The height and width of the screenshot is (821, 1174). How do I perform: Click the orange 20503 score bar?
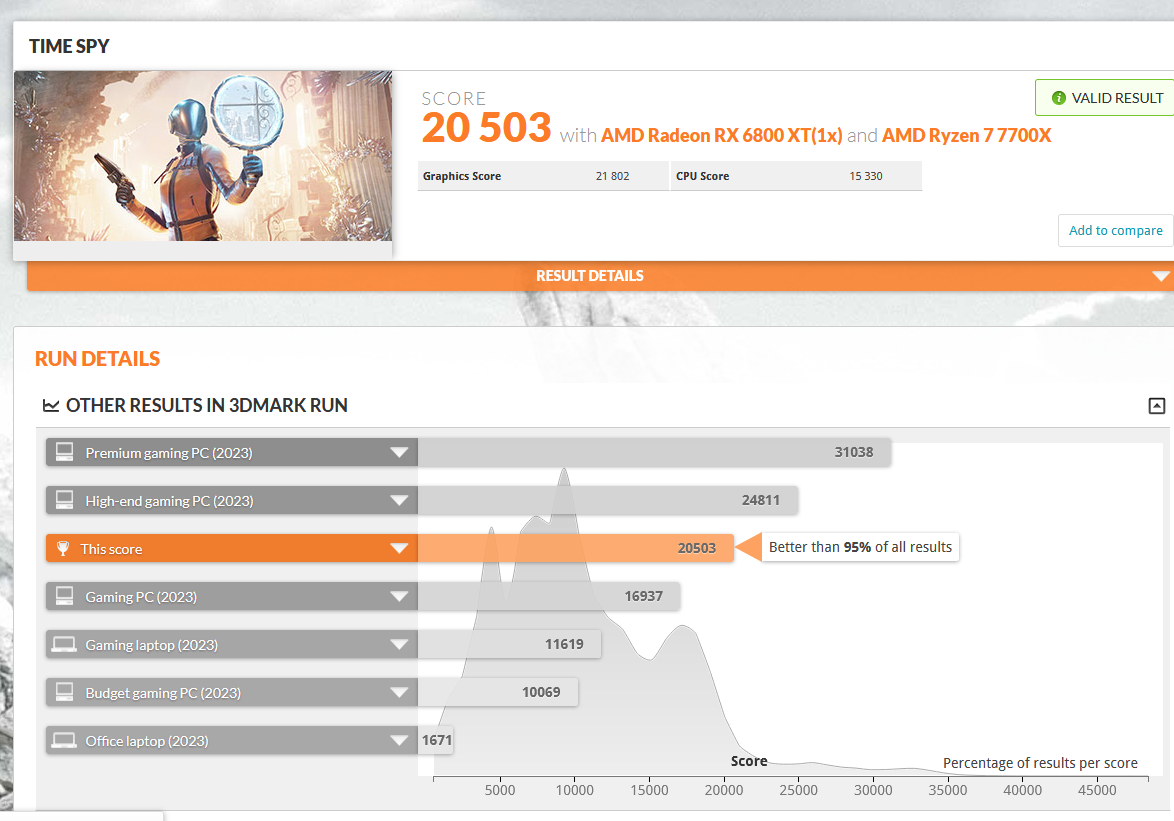[x=576, y=548]
